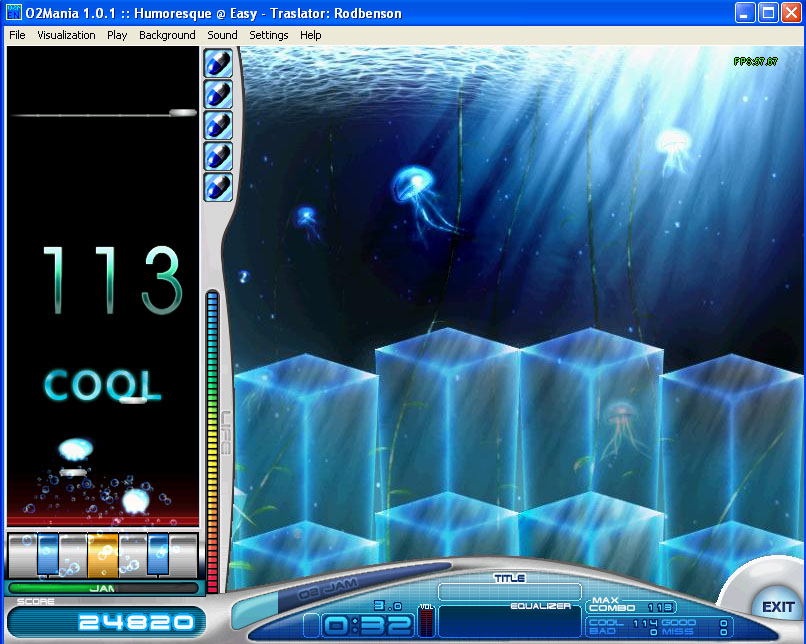Click the third pill item icon

coord(218,125)
